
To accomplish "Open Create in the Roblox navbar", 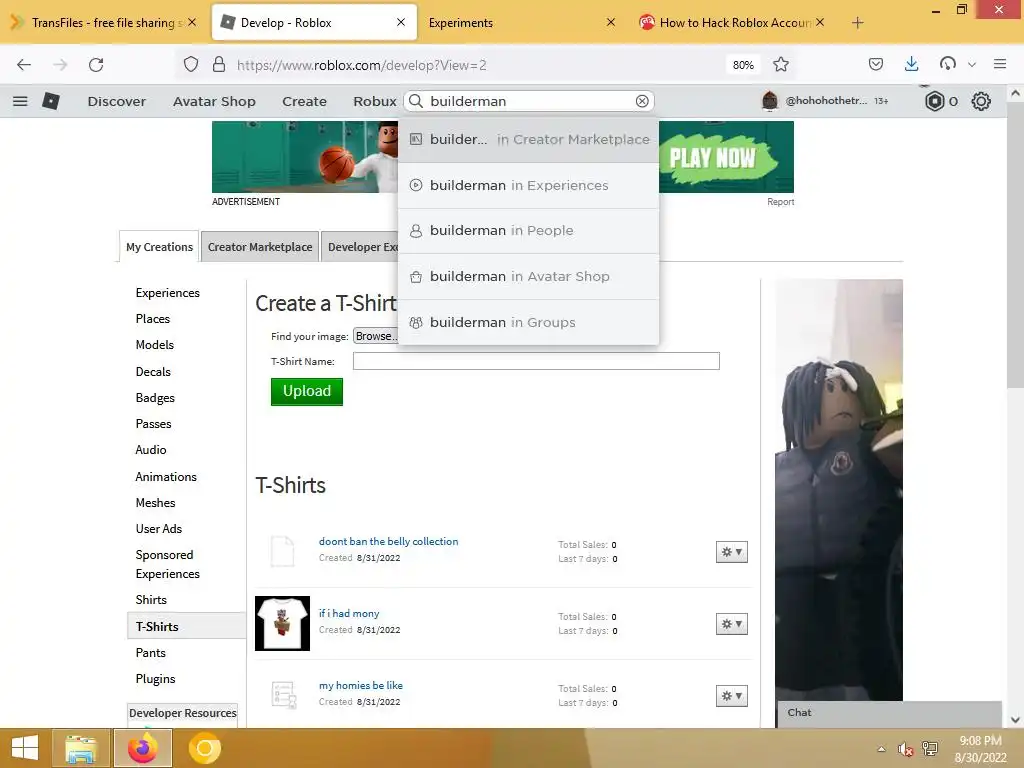I will [x=304, y=101].
